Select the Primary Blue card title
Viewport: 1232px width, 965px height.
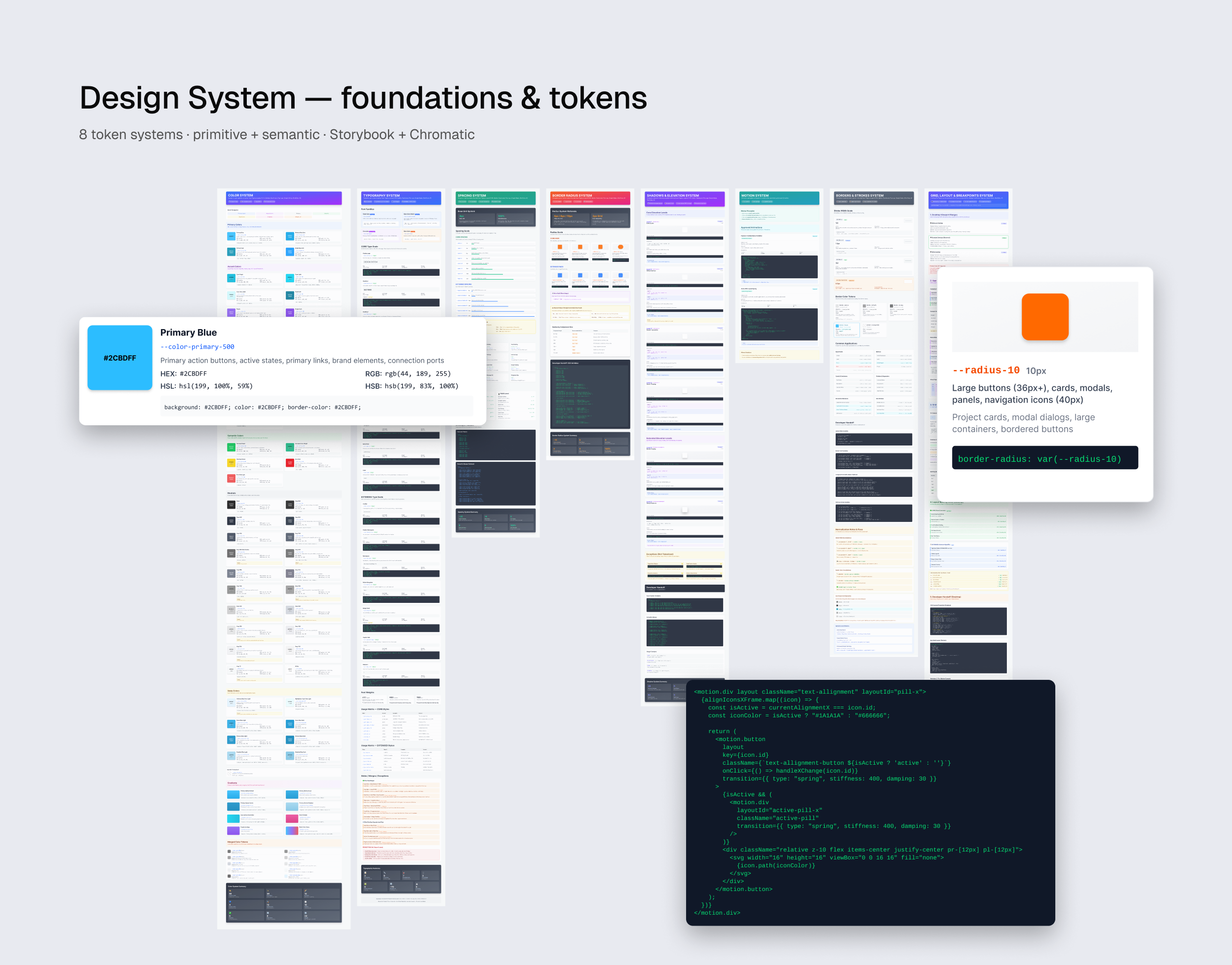coord(188,332)
